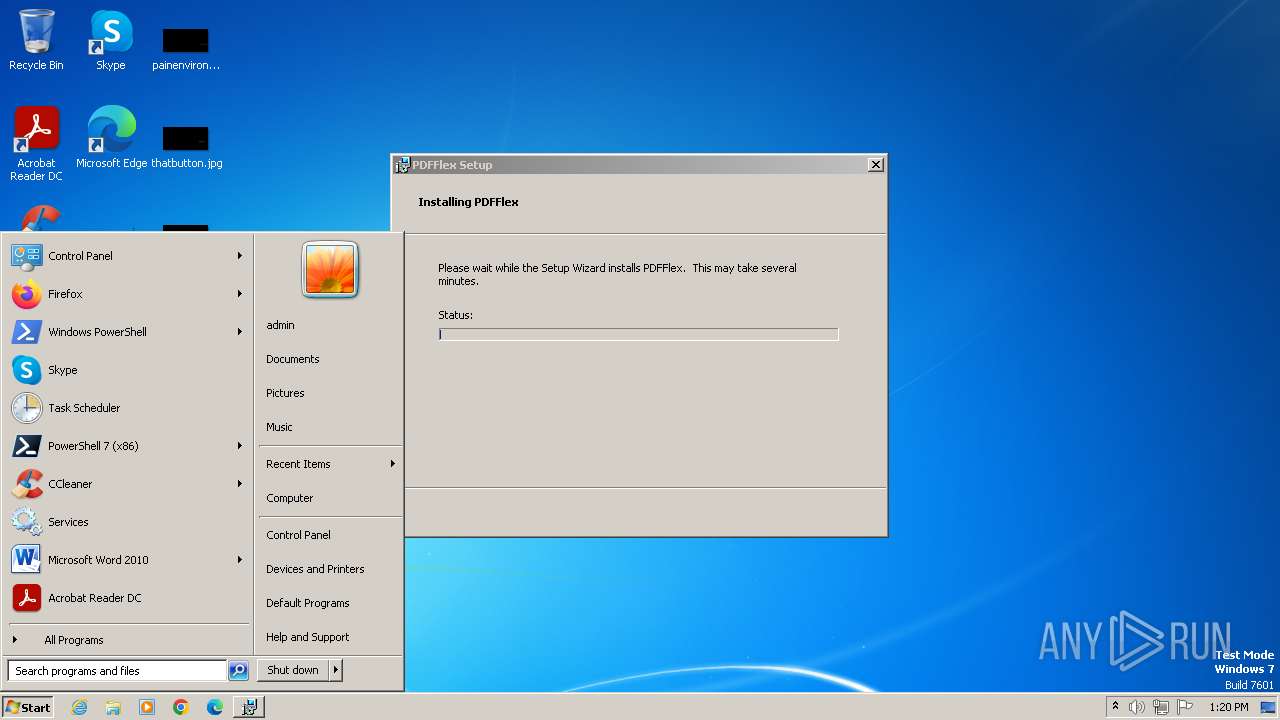The height and width of the screenshot is (720, 1280).
Task: Launch CCleaner from the Start menu
Action: 128,484
